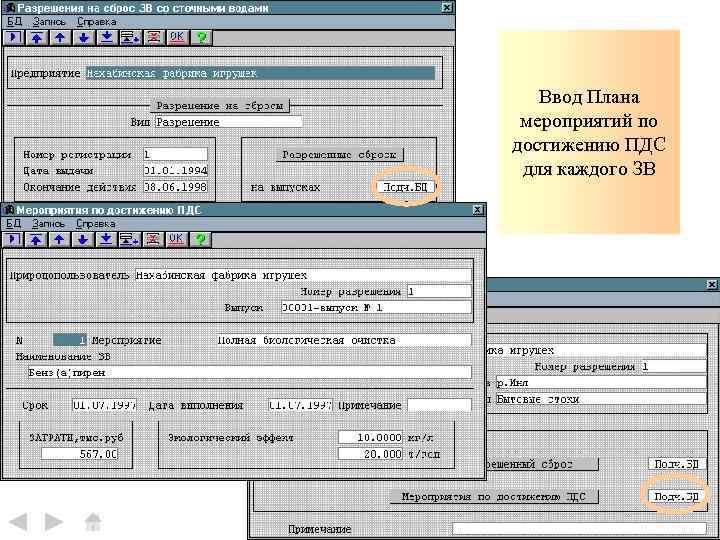720x540 pixels.
Task: Click the slide previous arrow icon
Action: click(19, 522)
